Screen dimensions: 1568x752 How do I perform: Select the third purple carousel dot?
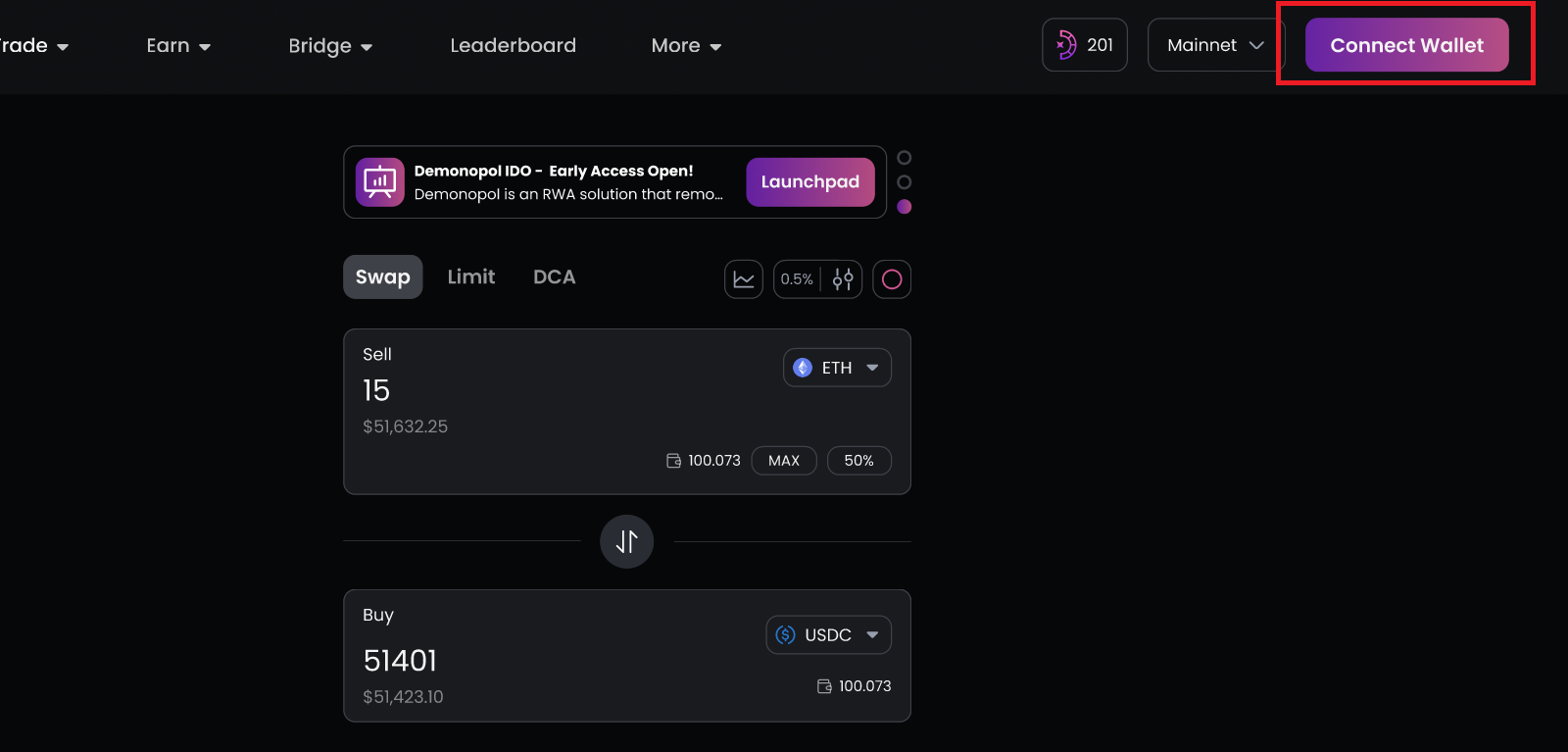[905, 207]
